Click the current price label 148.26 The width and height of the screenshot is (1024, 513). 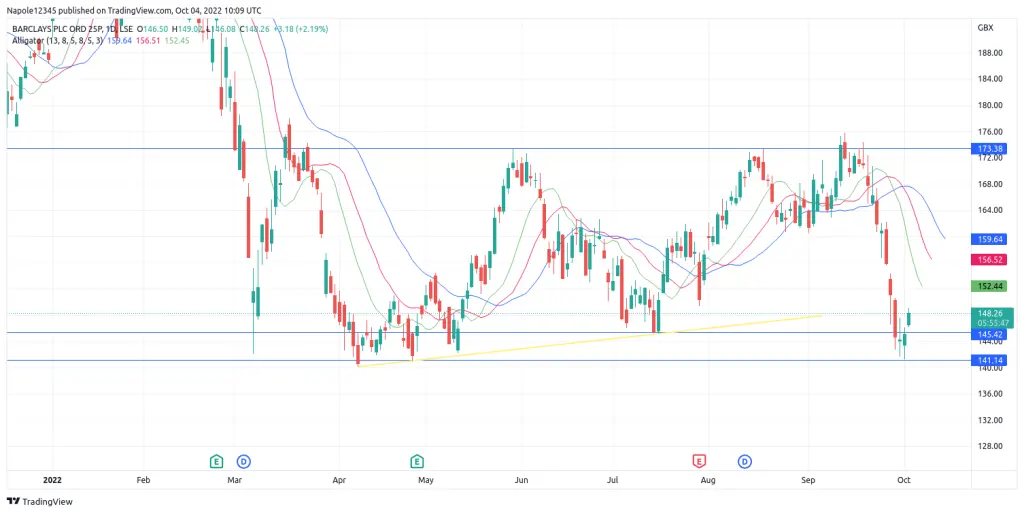pos(989,313)
